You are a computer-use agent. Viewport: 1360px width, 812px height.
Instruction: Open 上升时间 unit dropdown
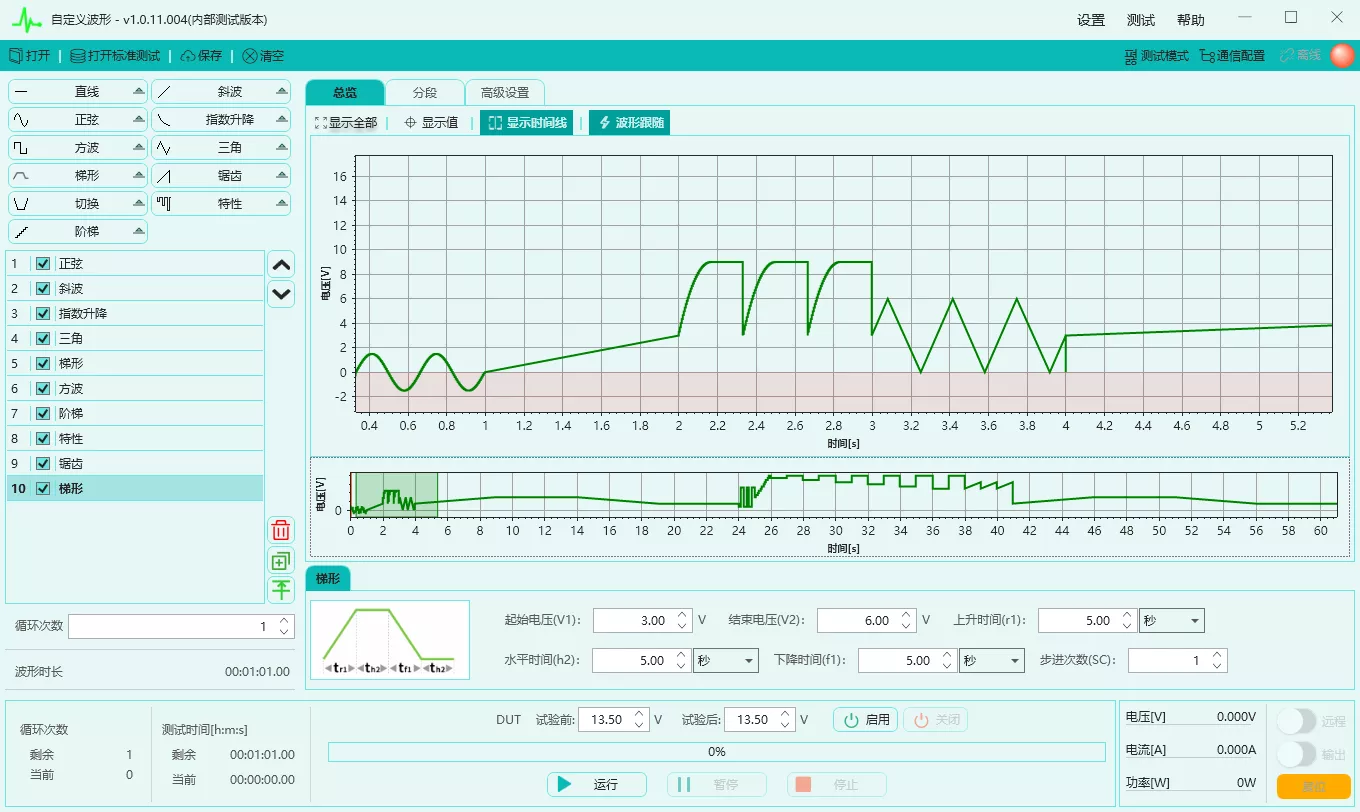pyautogui.click(x=1172, y=621)
